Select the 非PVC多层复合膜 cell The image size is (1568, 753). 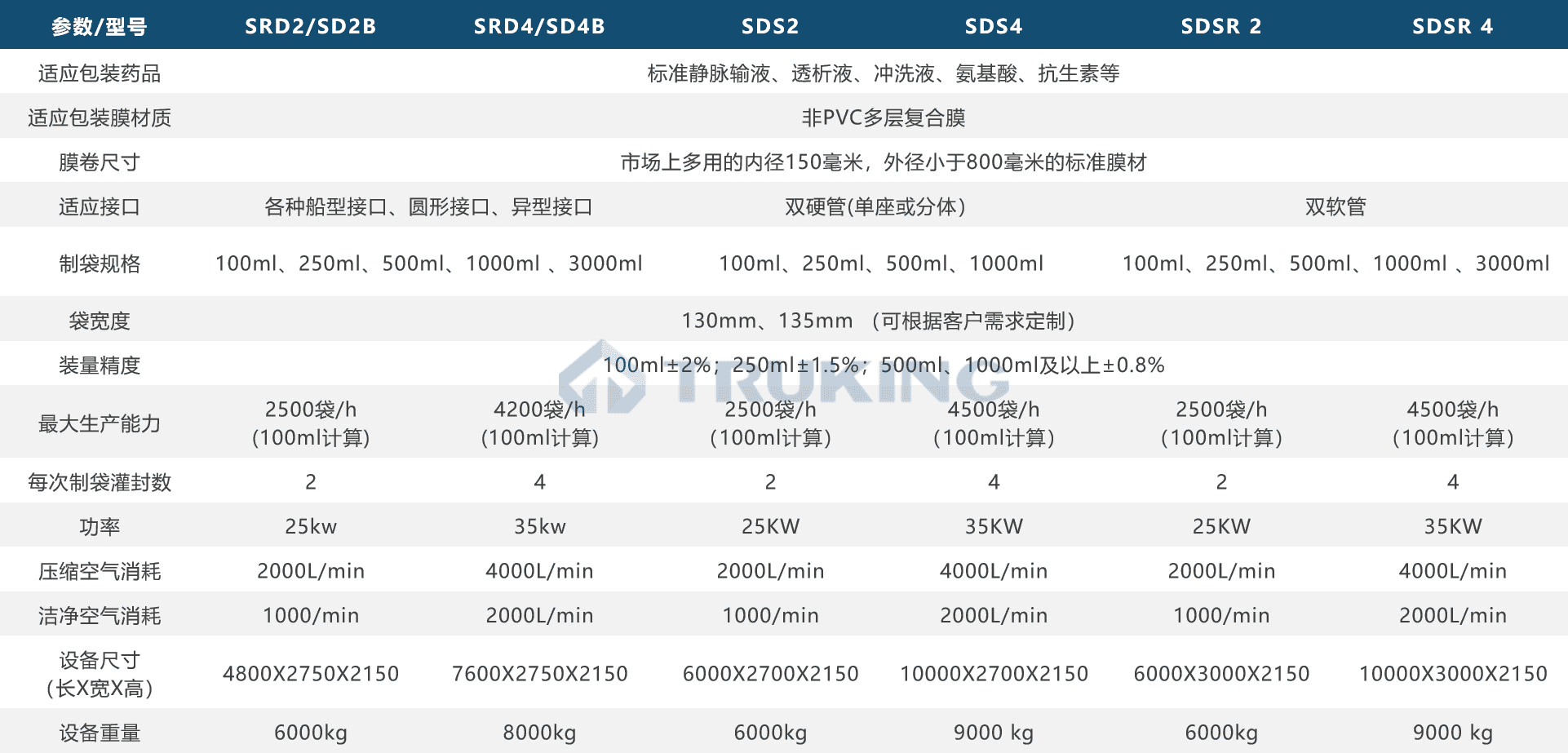coord(884,118)
